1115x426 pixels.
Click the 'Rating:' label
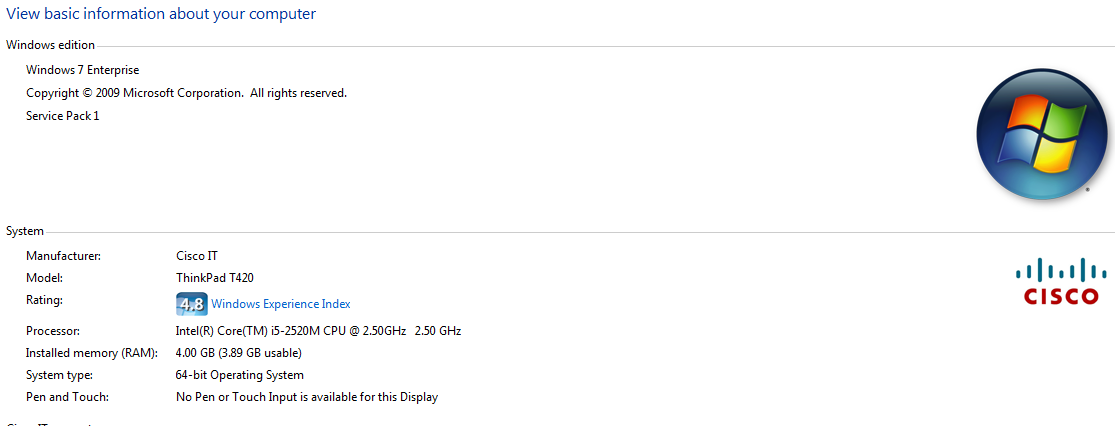[44, 299]
